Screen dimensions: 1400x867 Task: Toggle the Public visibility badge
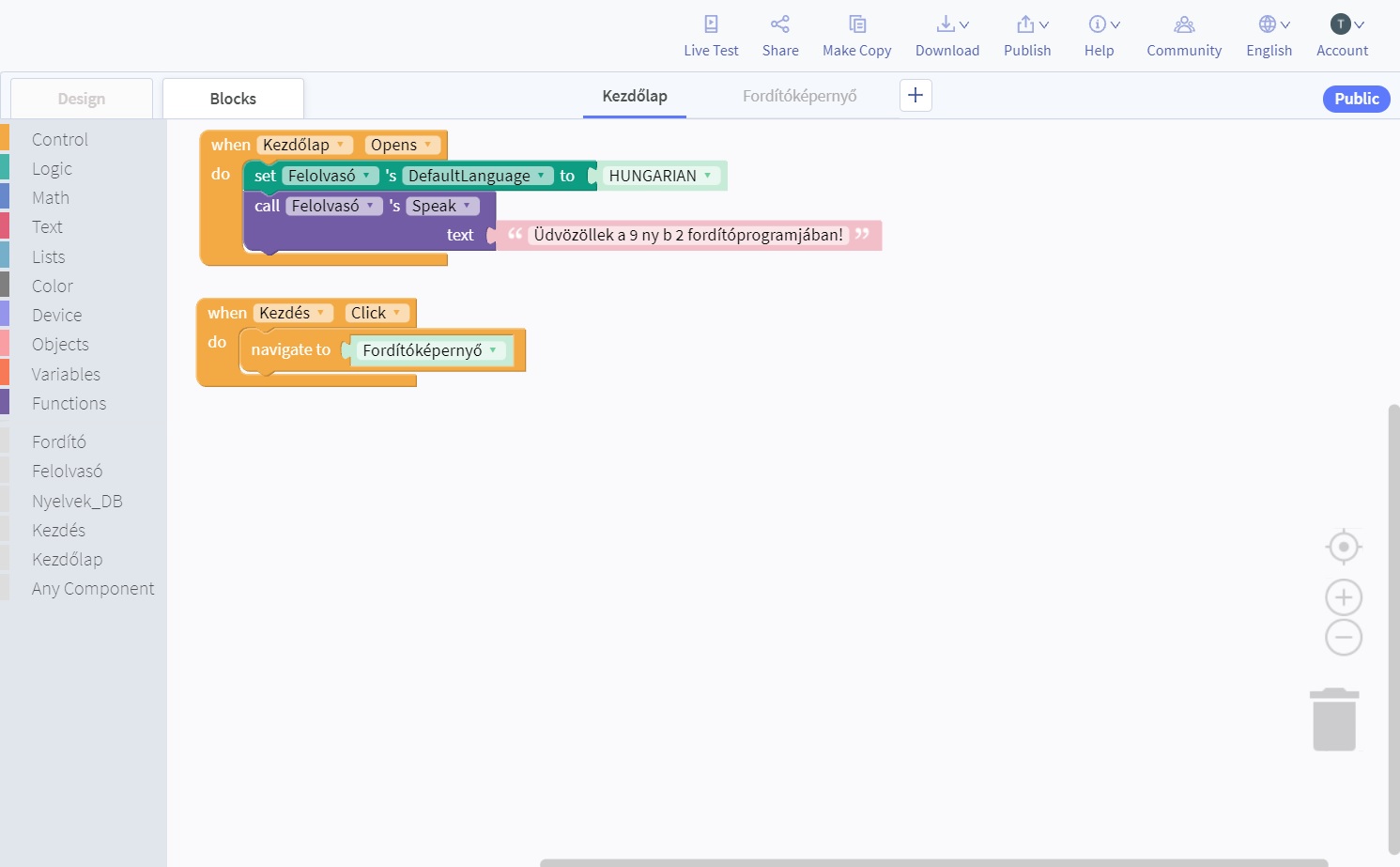pyautogui.click(x=1356, y=99)
